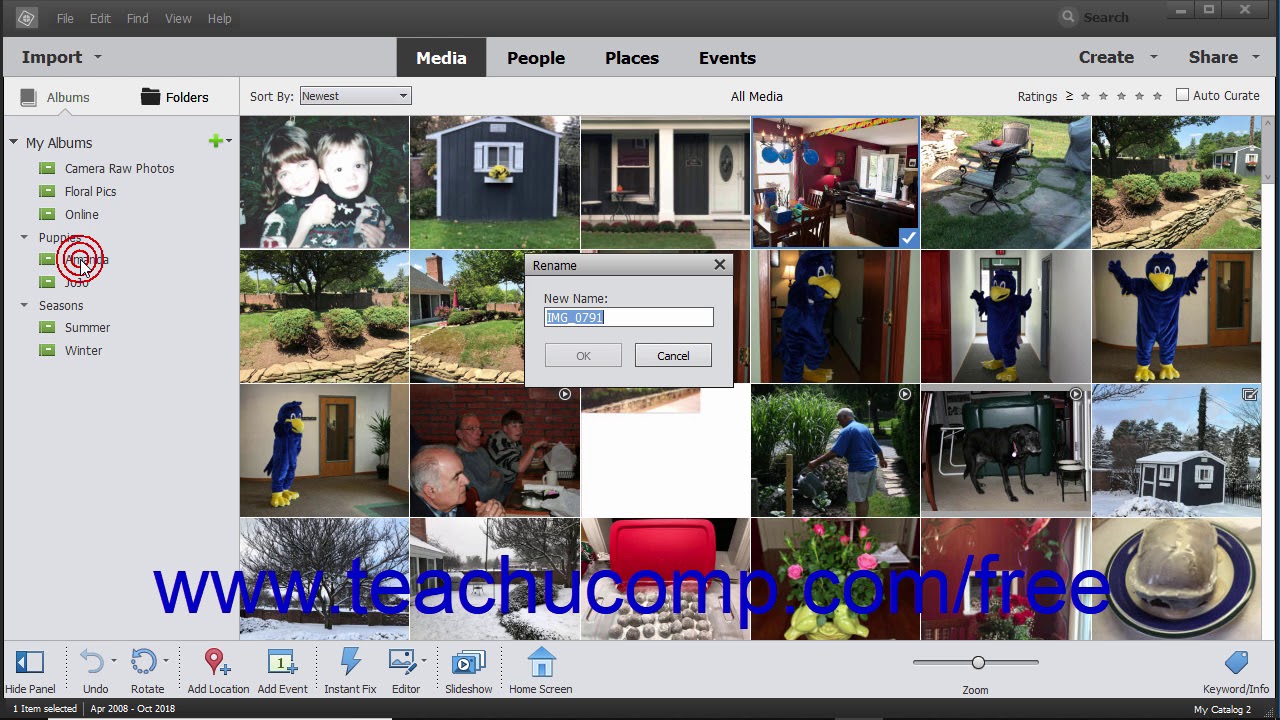Select the two children photo thumbnail
Viewport: 1280px width, 720px height.
tap(324, 182)
